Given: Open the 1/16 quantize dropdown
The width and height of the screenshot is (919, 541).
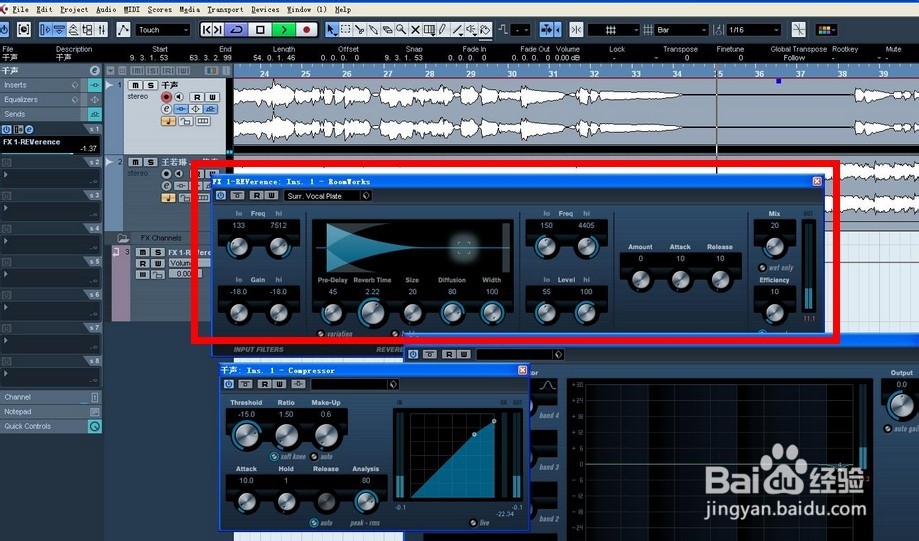Looking at the screenshot, I should pos(754,29).
